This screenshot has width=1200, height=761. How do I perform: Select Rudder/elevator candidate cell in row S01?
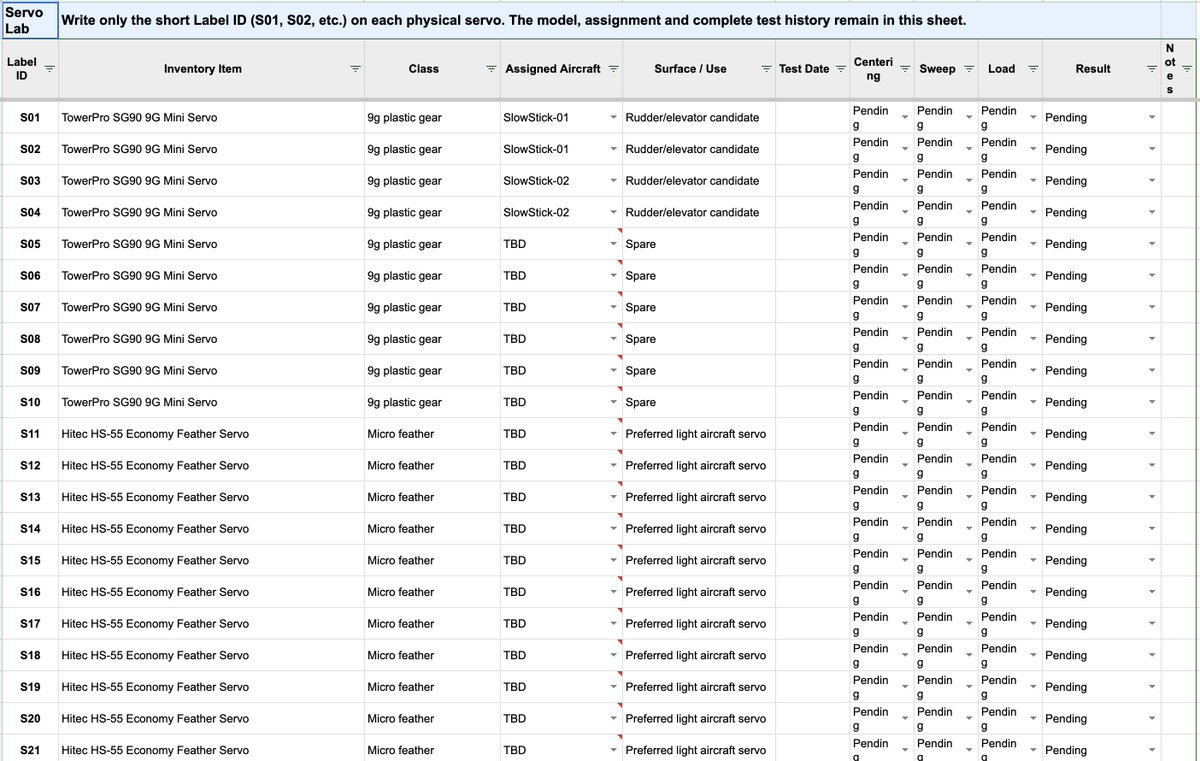tap(698, 118)
